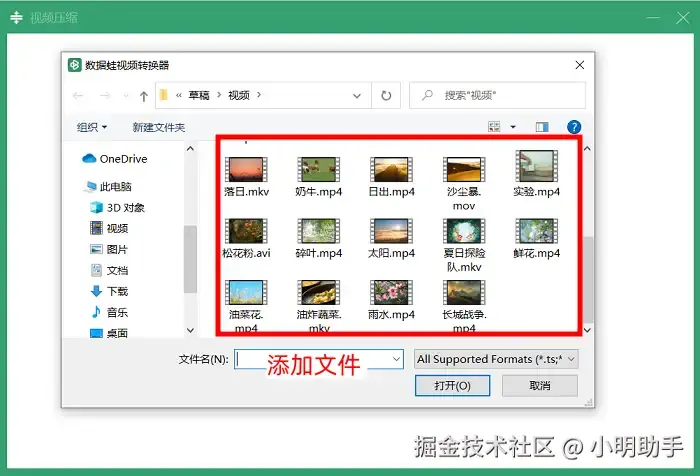This screenshot has width=700, height=476.
Task: Select the 油炸蔬菜.mkv video file icon
Action: (x=318, y=292)
